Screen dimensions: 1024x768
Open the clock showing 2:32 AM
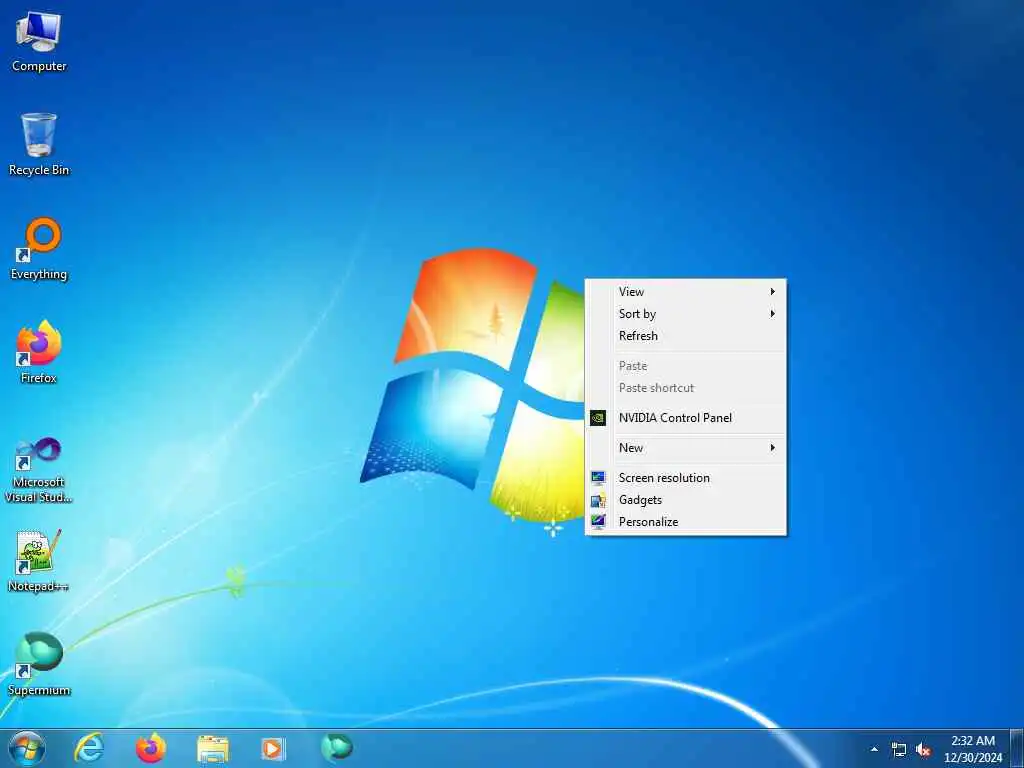[x=973, y=749]
